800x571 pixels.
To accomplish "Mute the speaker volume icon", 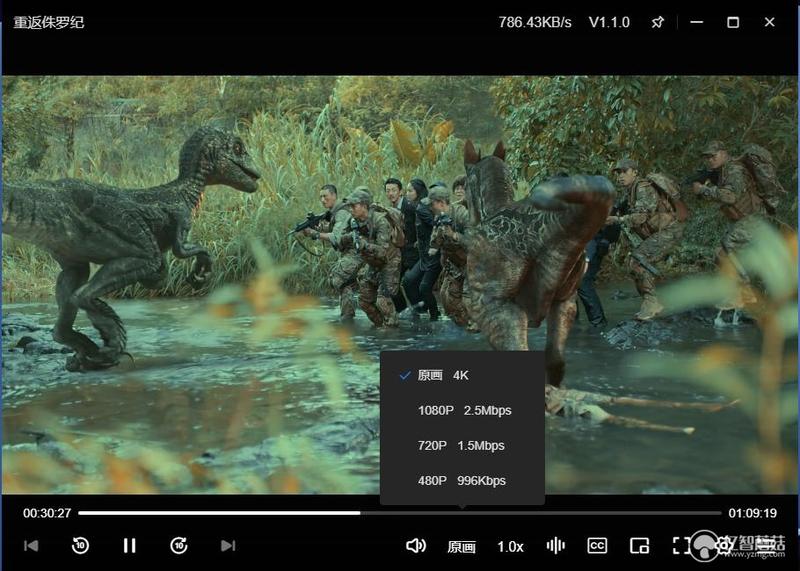I will click(x=416, y=546).
